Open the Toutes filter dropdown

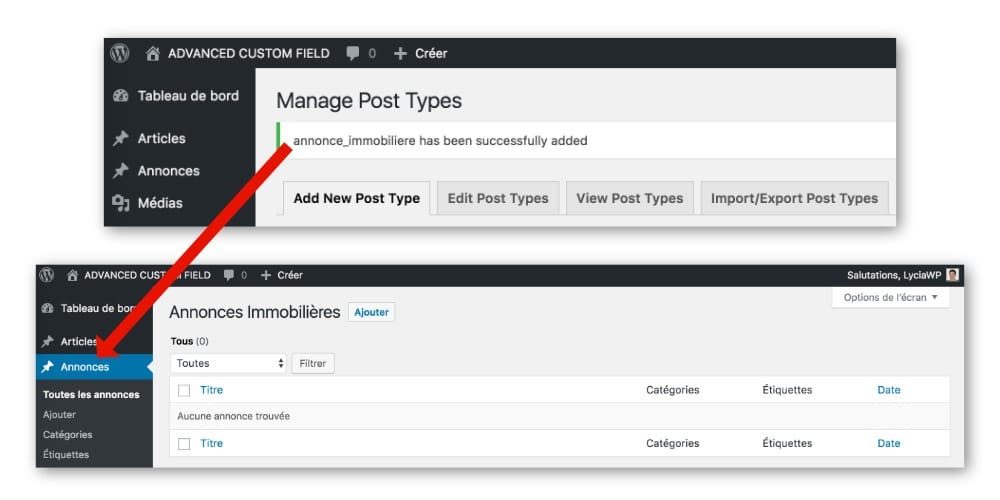click(230, 363)
